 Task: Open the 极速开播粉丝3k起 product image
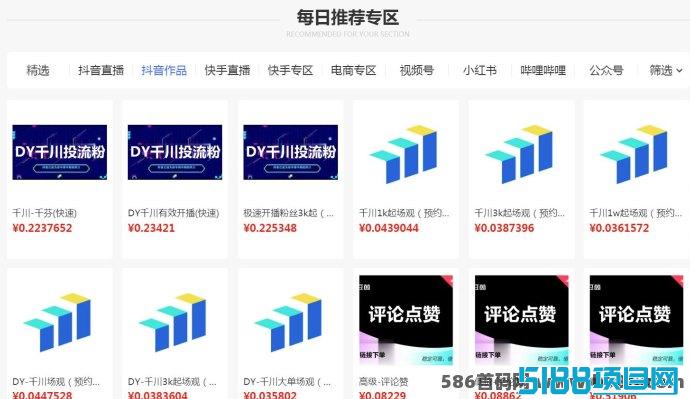pyautogui.click(x=290, y=152)
